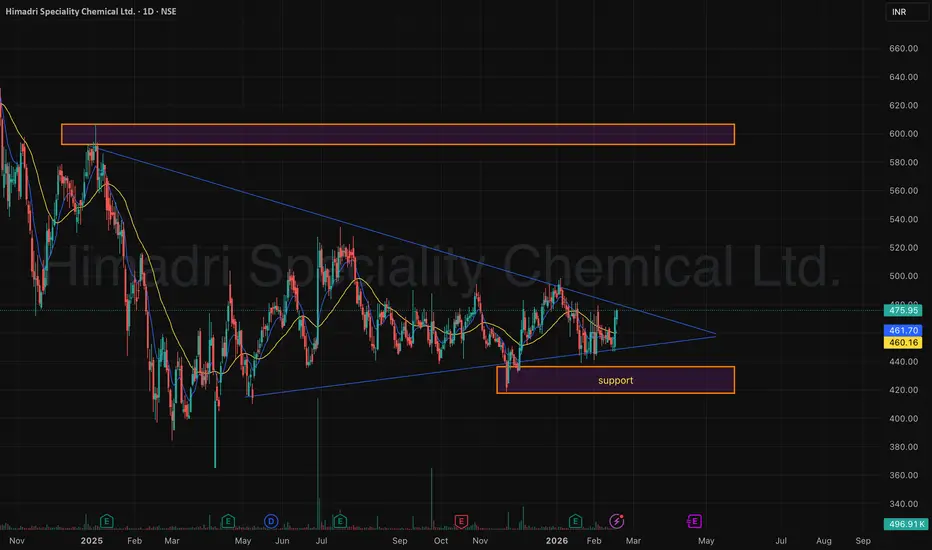Image resolution: width=932 pixels, height=550 pixels.
Task: Click the 500.00 price axis label
Action: (903, 276)
